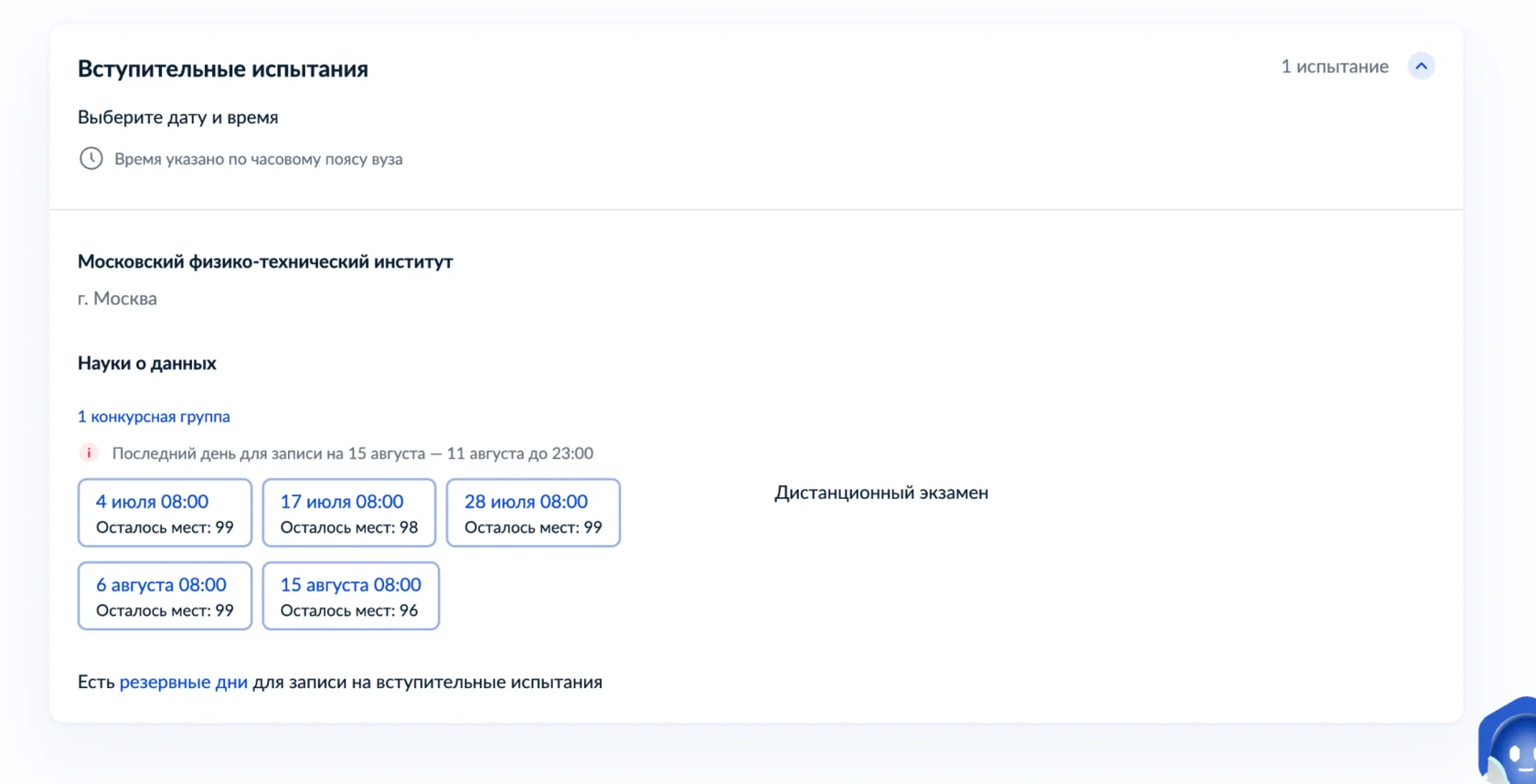The width and height of the screenshot is (1536, 784).
Task: Open the 1 конкурсная группа link
Action: [154, 417]
